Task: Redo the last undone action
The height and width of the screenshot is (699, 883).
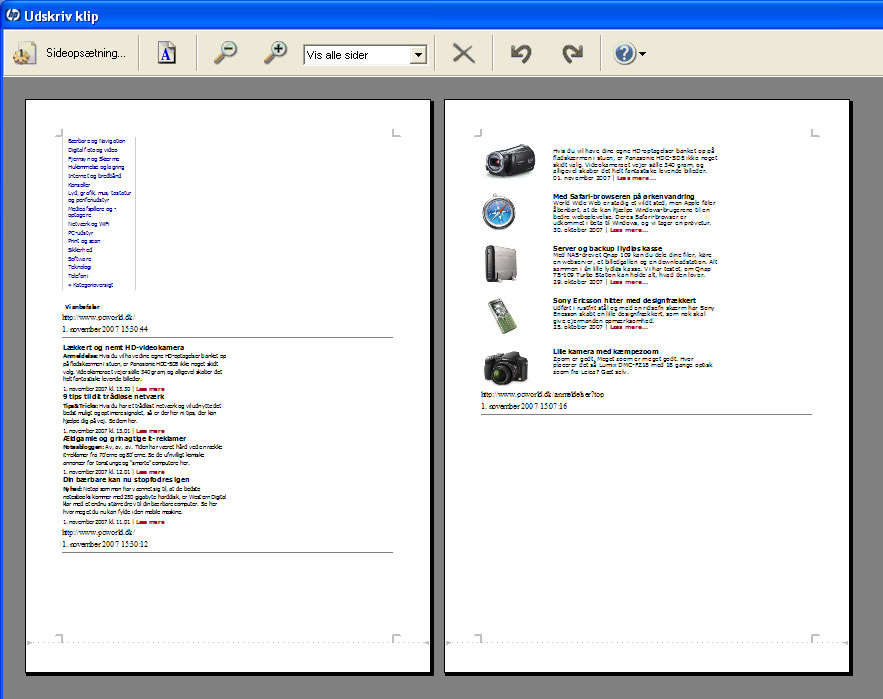Action: point(572,54)
